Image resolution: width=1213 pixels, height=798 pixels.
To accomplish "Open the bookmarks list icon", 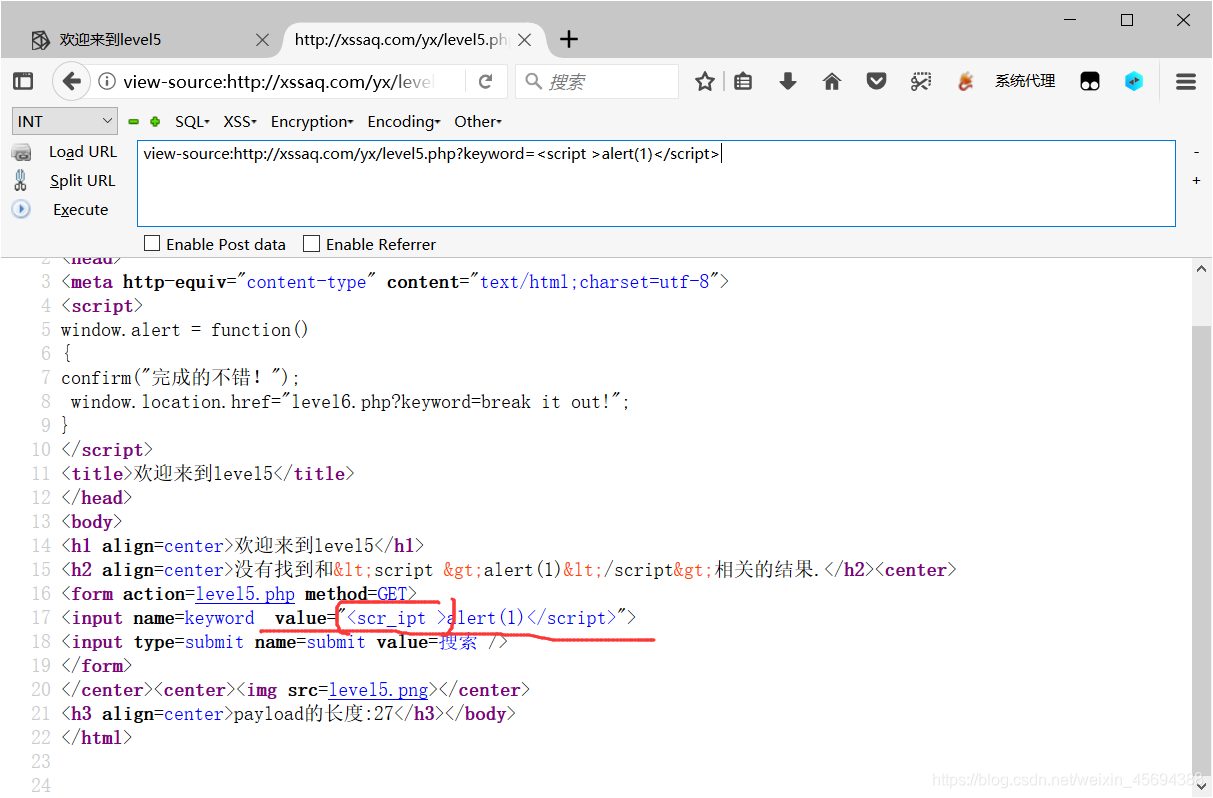I will 743,82.
